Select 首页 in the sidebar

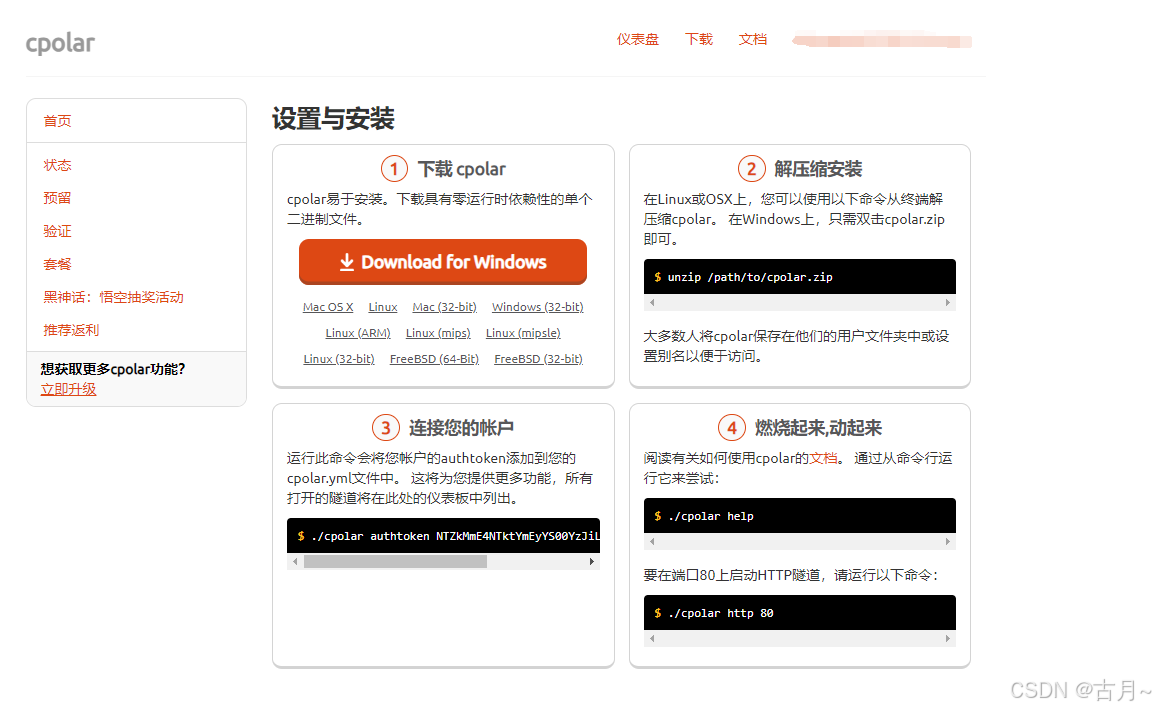pyautogui.click(x=57, y=121)
